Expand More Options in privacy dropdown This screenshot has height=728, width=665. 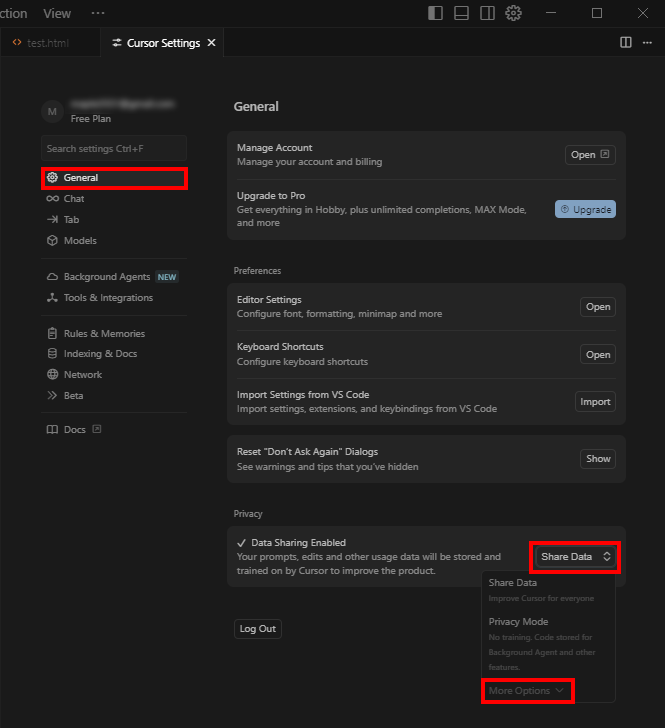click(527, 691)
